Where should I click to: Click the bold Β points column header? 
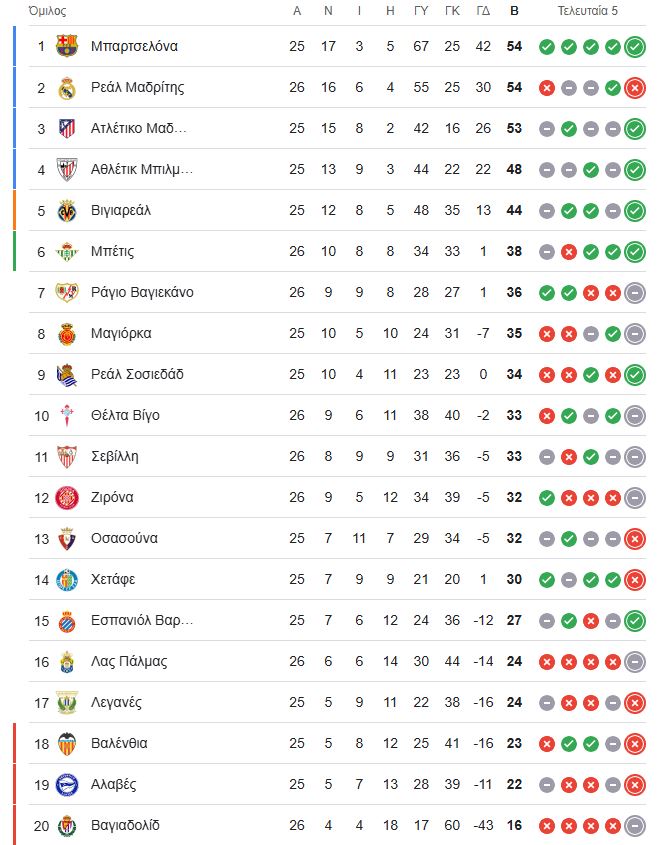pyautogui.click(x=514, y=11)
